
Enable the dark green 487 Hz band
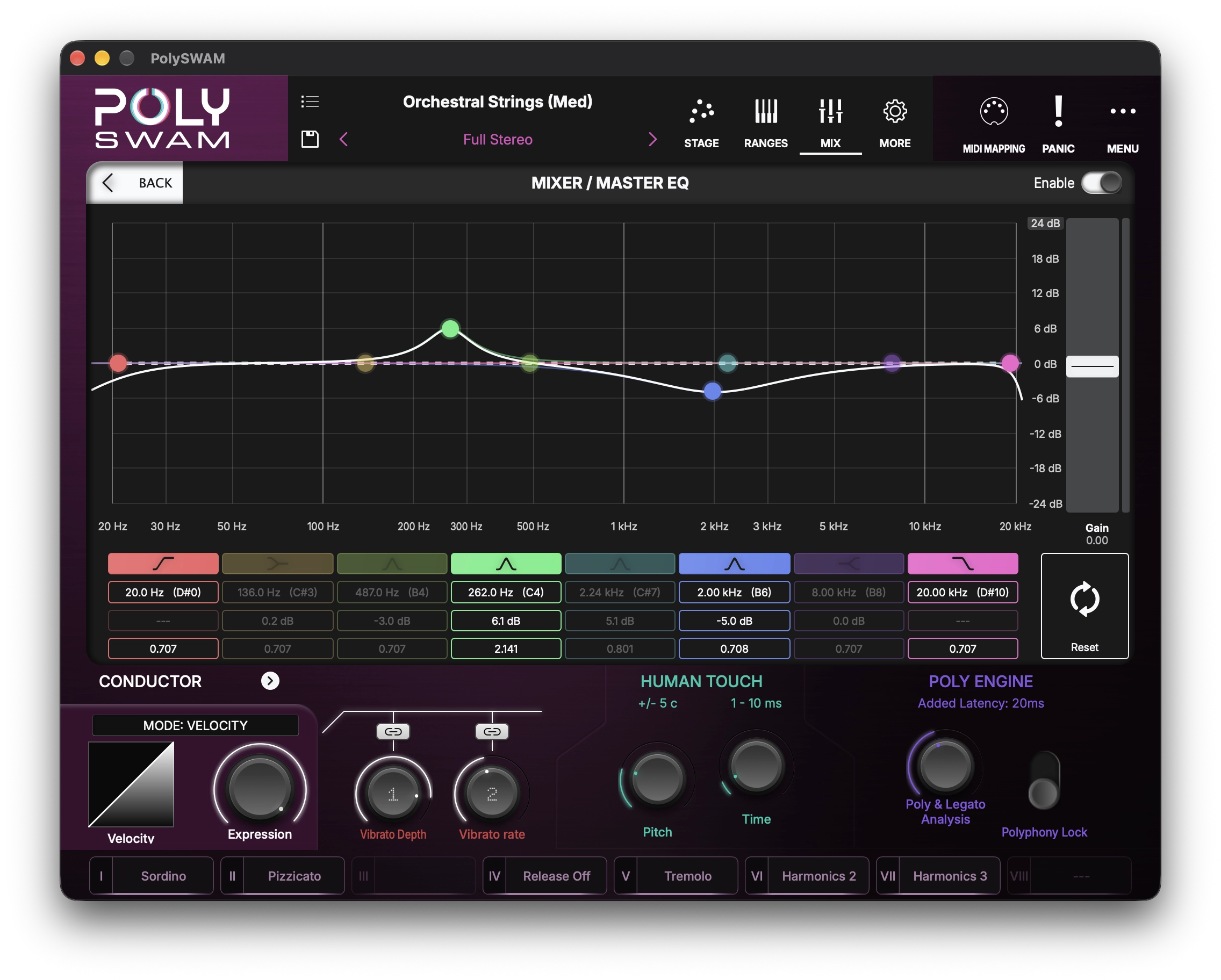pyautogui.click(x=392, y=564)
